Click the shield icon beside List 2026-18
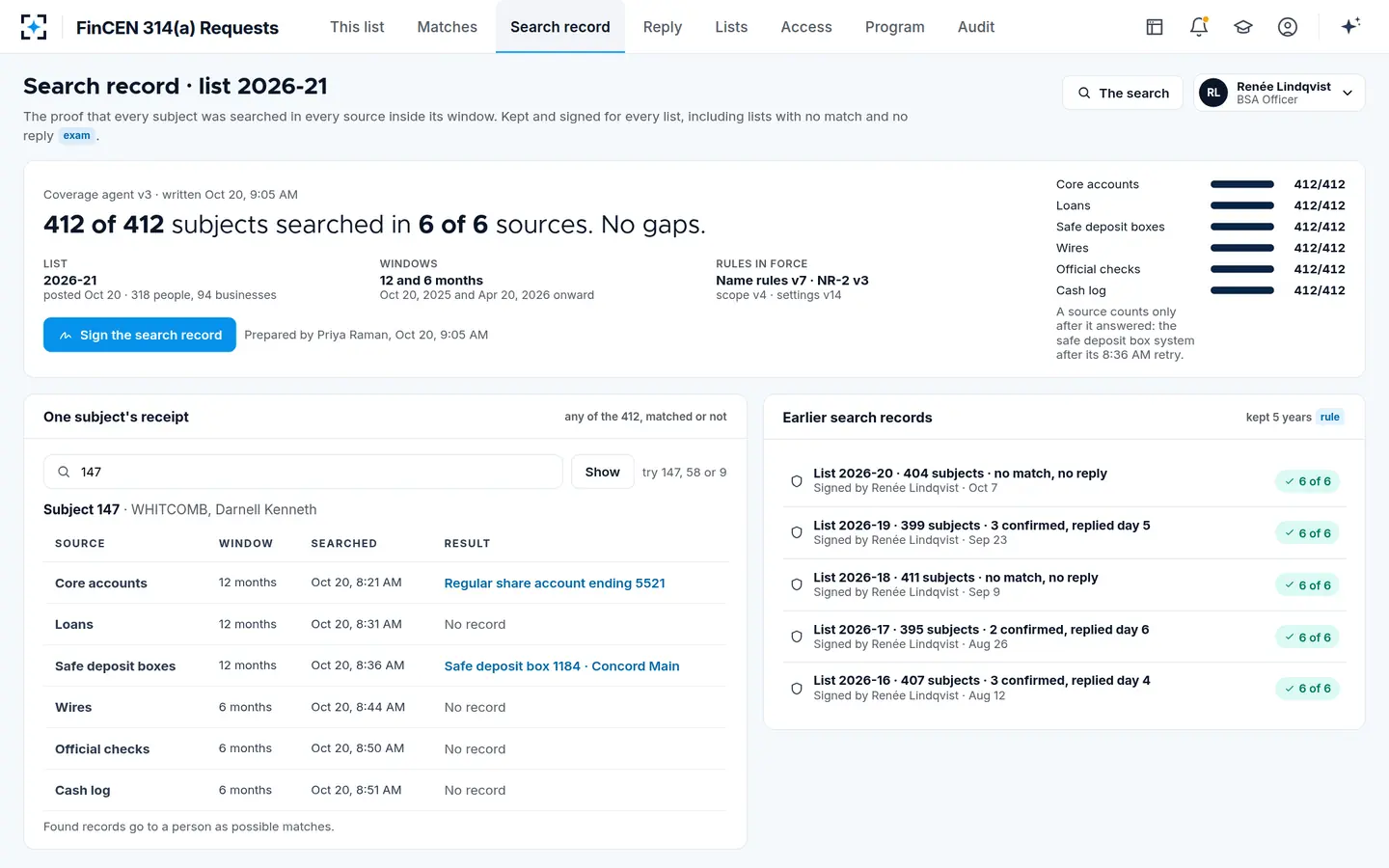Viewport: 1389px width, 868px height. coord(797,584)
